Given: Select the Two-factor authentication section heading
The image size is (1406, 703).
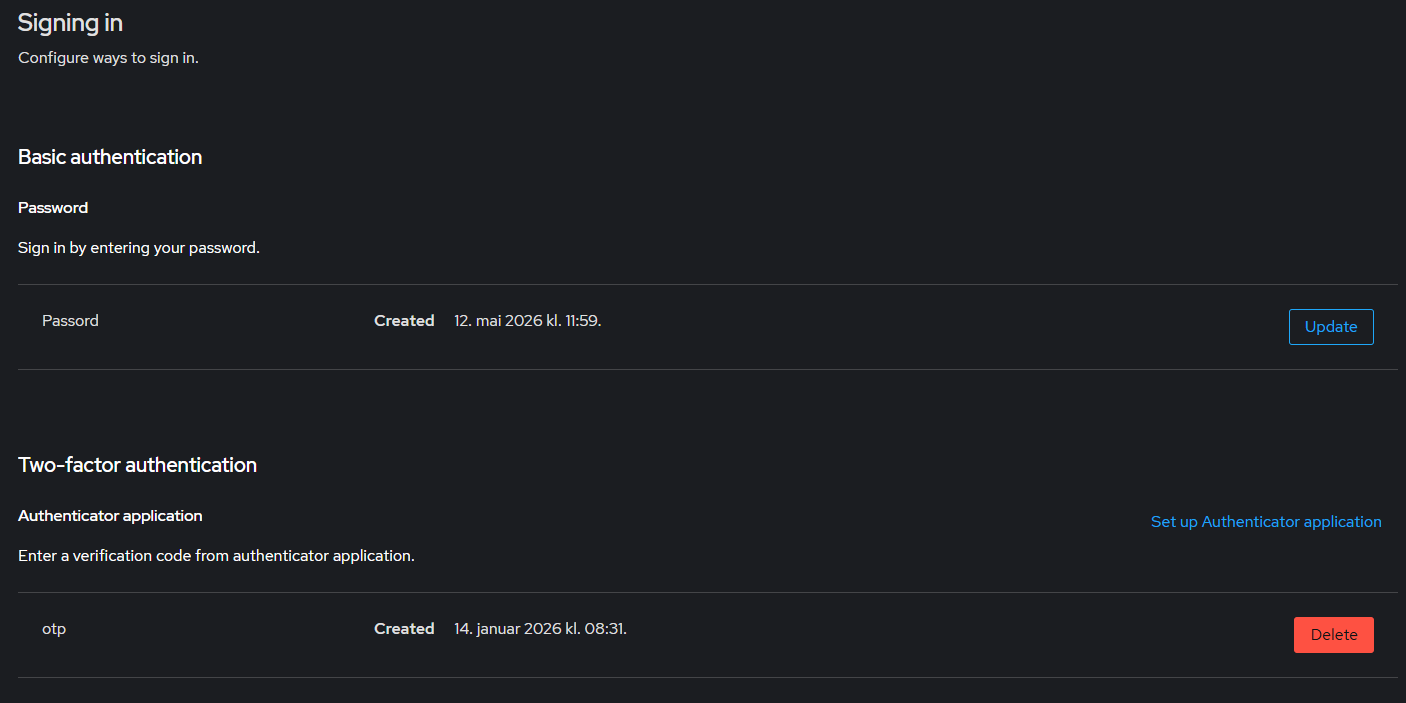Looking at the screenshot, I should coord(137,465).
